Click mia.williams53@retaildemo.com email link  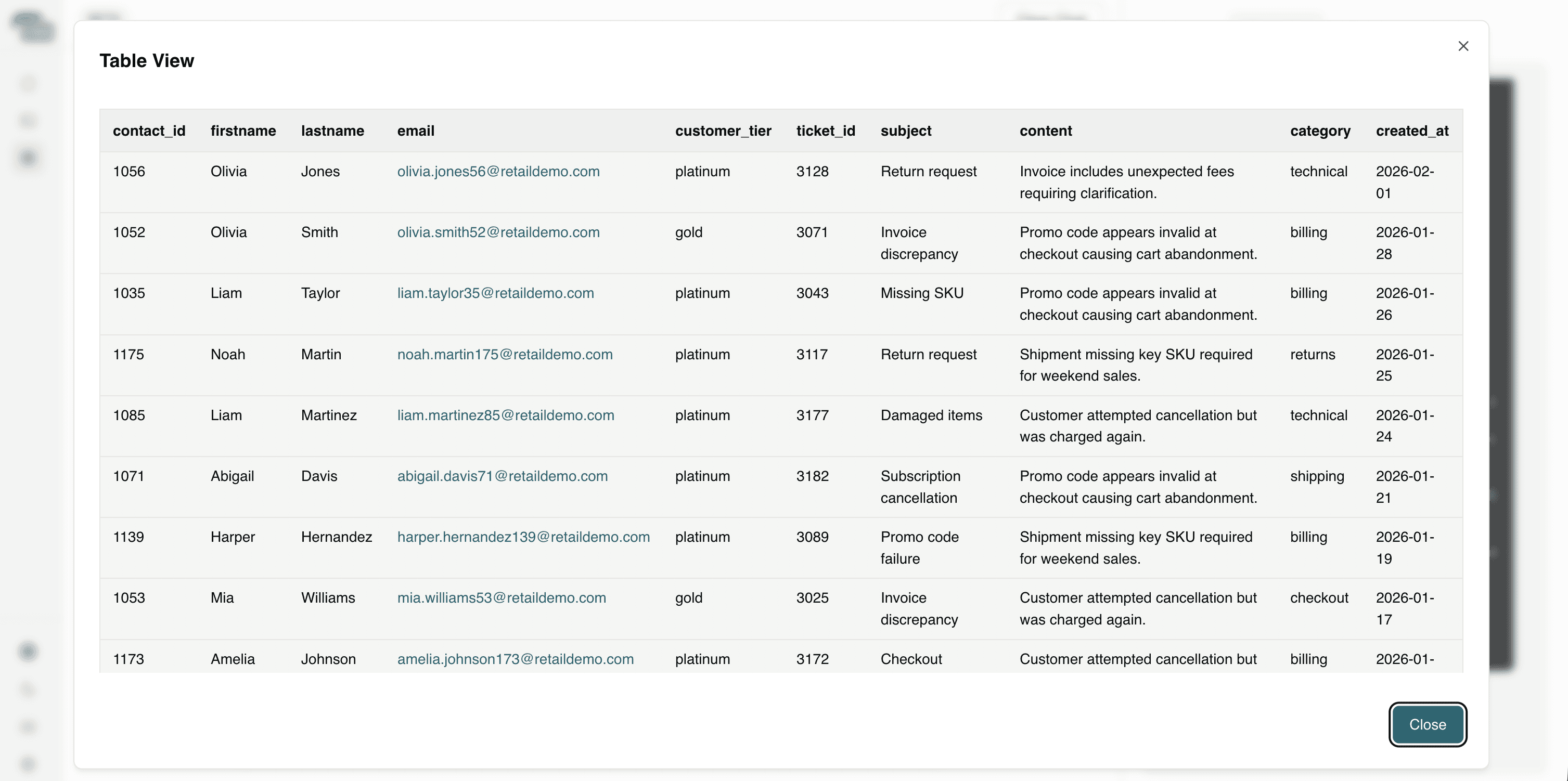[501, 598]
